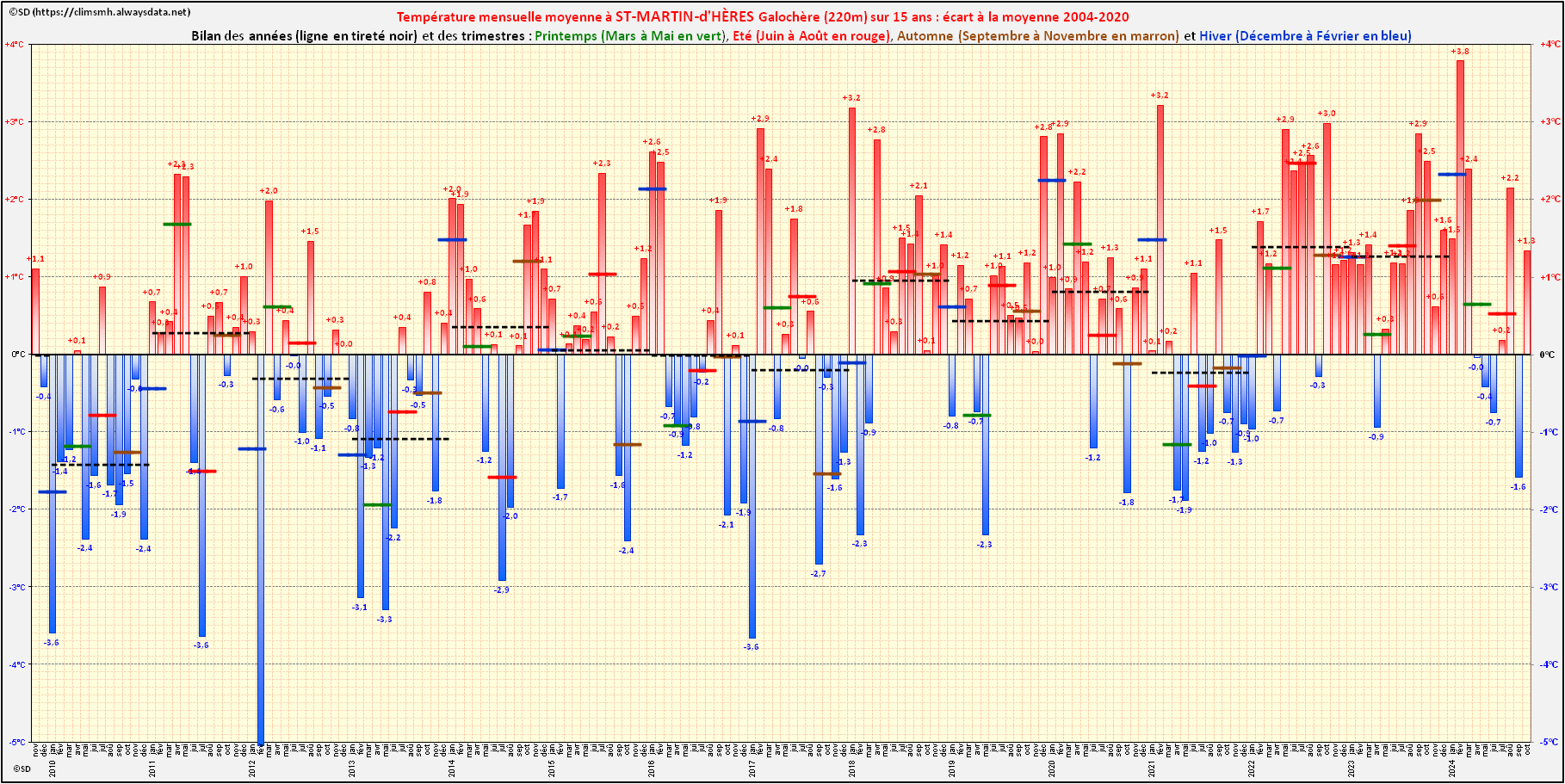Click the -3°C label on the left axis
The image size is (1565, 784).
coord(15,586)
